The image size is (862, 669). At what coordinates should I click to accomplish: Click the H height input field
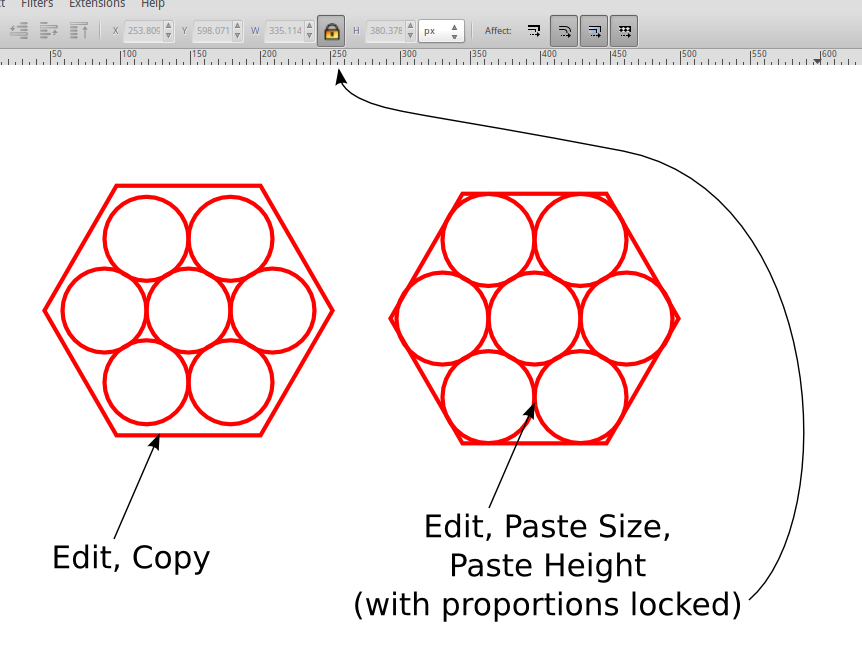coord(385,31)
